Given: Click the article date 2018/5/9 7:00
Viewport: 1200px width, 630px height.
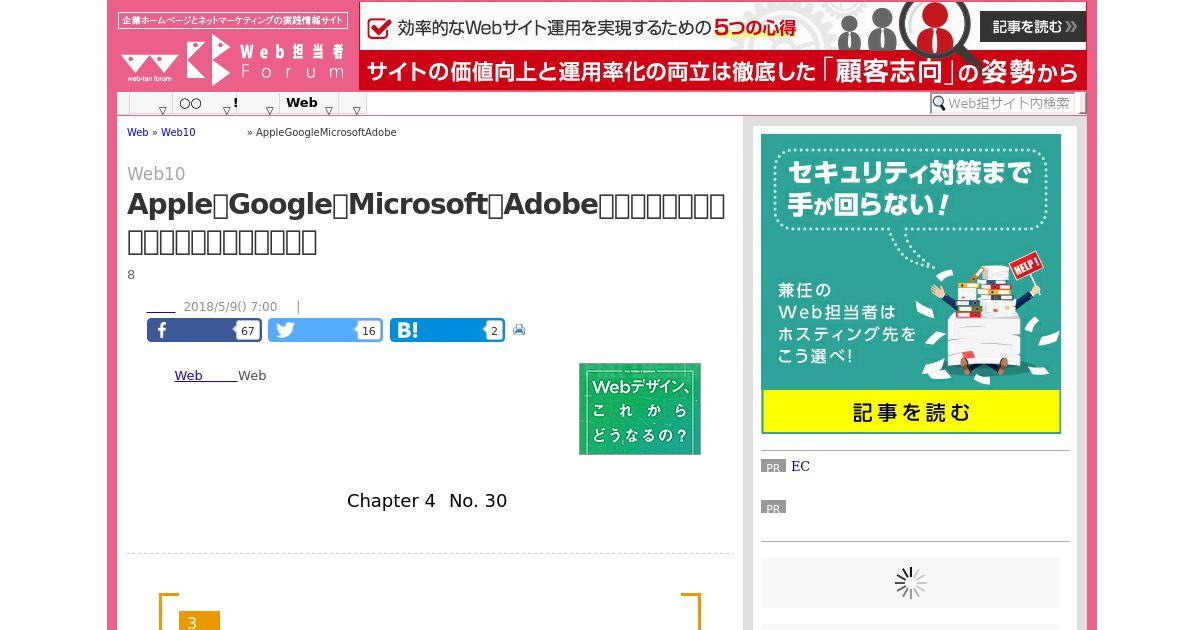Looking at the screenshot, I should click(230, 307).
